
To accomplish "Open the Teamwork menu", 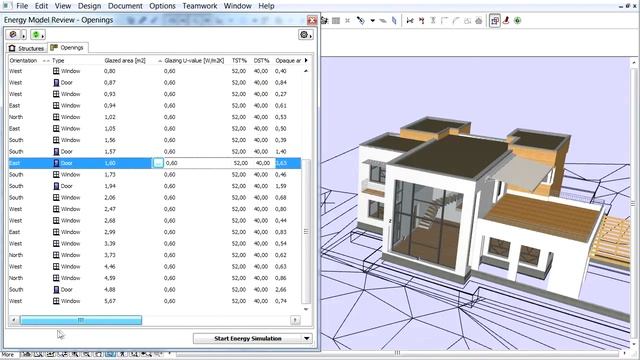I will click(200, 6).
